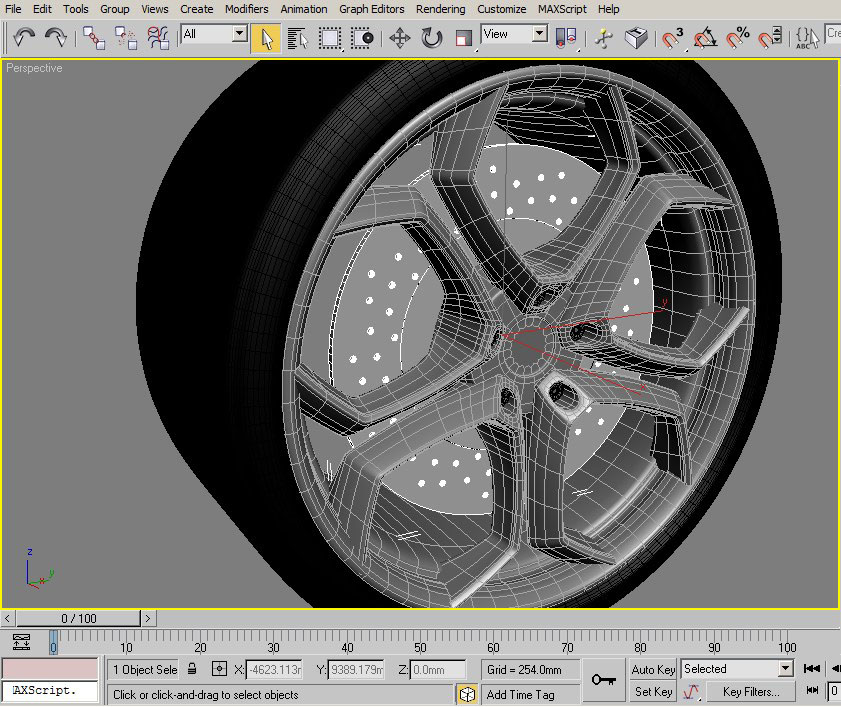Open the selection filter All dropdown
This screenshot has width=841, height=707.
coord(240,33)
